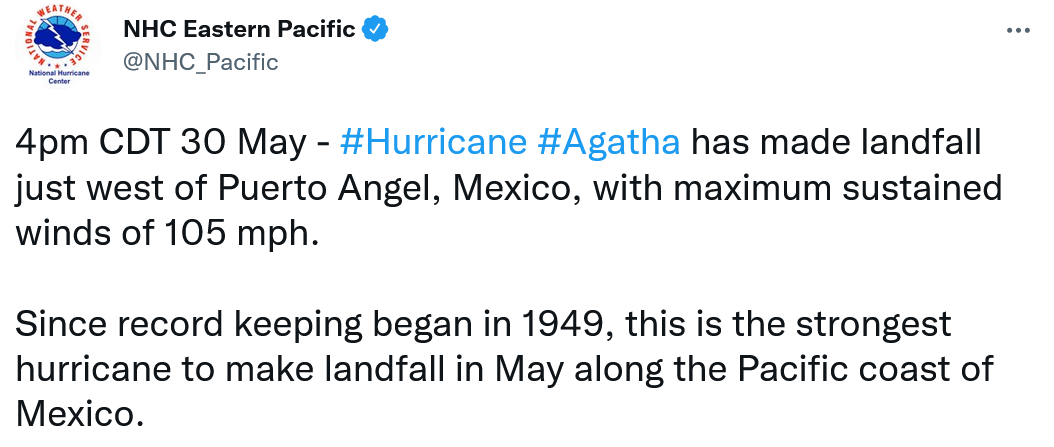This screenshot has width=1054, height=447.
Task: Open the #Hurricane hashtag link
Action: click(432, 143)
